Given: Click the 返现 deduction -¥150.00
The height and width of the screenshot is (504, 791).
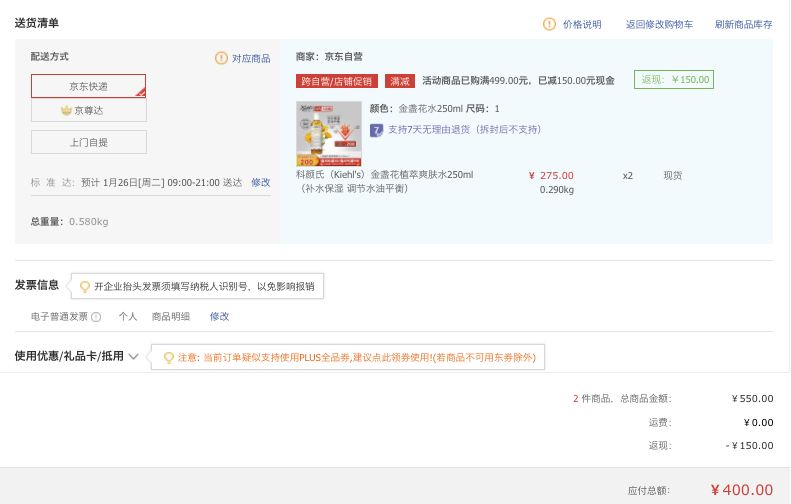Looking at the screenshot, I should point(749,445).
